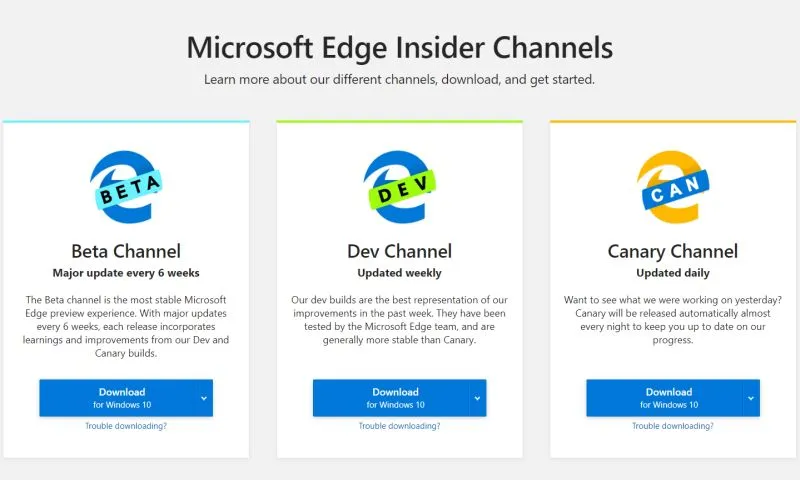800x480 pixels.
Task: Expand the Beta download platform dropdown arrow
Action: 204,397
